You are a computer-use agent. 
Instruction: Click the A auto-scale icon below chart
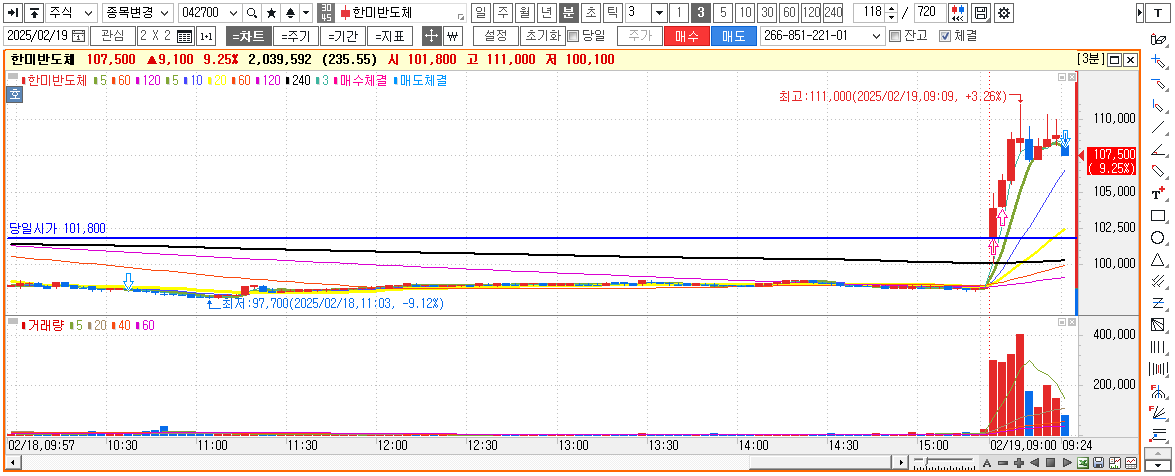(x=987, y=463)
